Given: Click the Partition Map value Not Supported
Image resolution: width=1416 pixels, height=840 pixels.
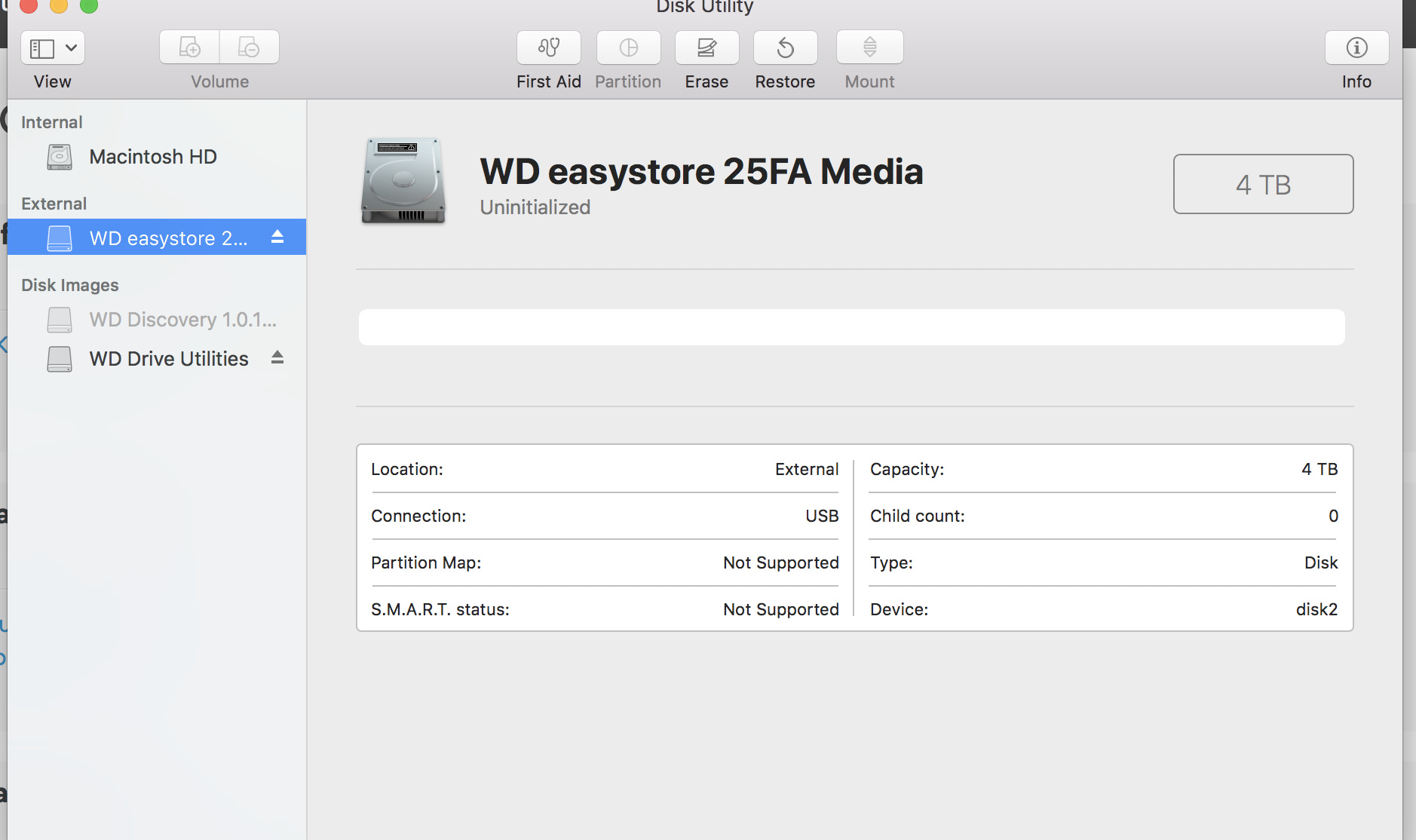Looking at the screenshot, I should pos(781,563).
